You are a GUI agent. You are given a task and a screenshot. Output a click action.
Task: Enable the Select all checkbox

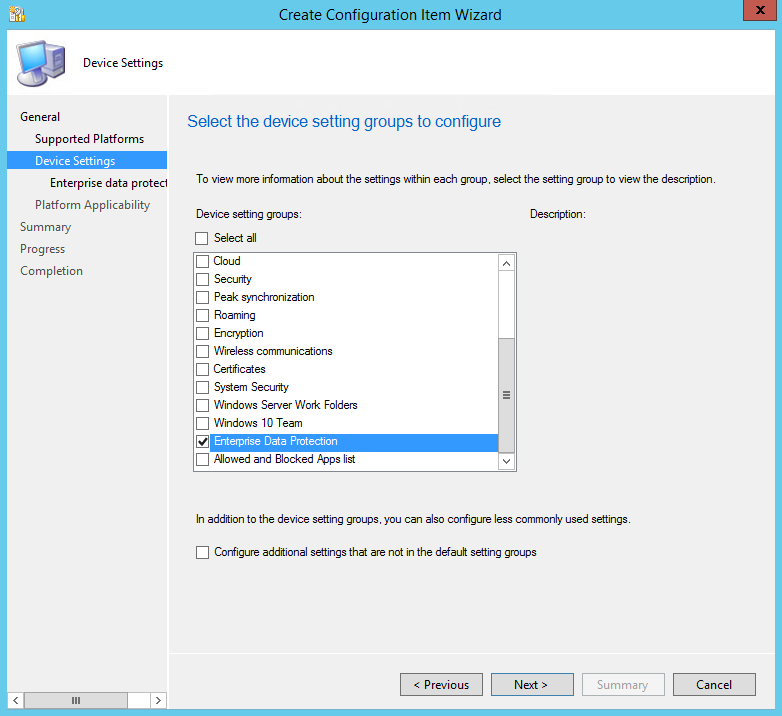pyautogui.click(x=202, y=238)
